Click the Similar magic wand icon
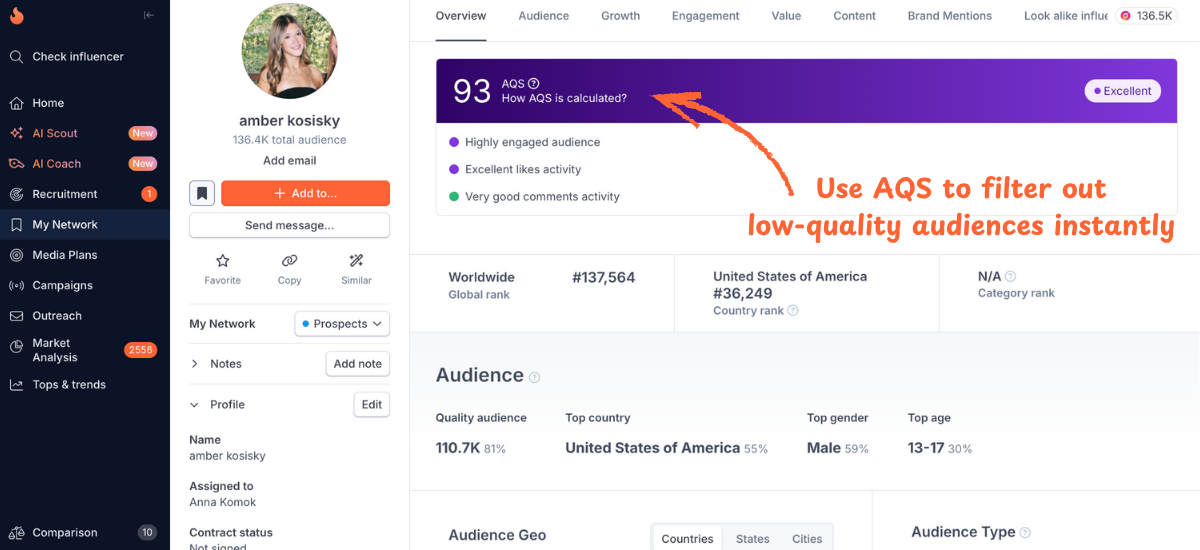Viewport: 1200px width, 550px height. 356,261
